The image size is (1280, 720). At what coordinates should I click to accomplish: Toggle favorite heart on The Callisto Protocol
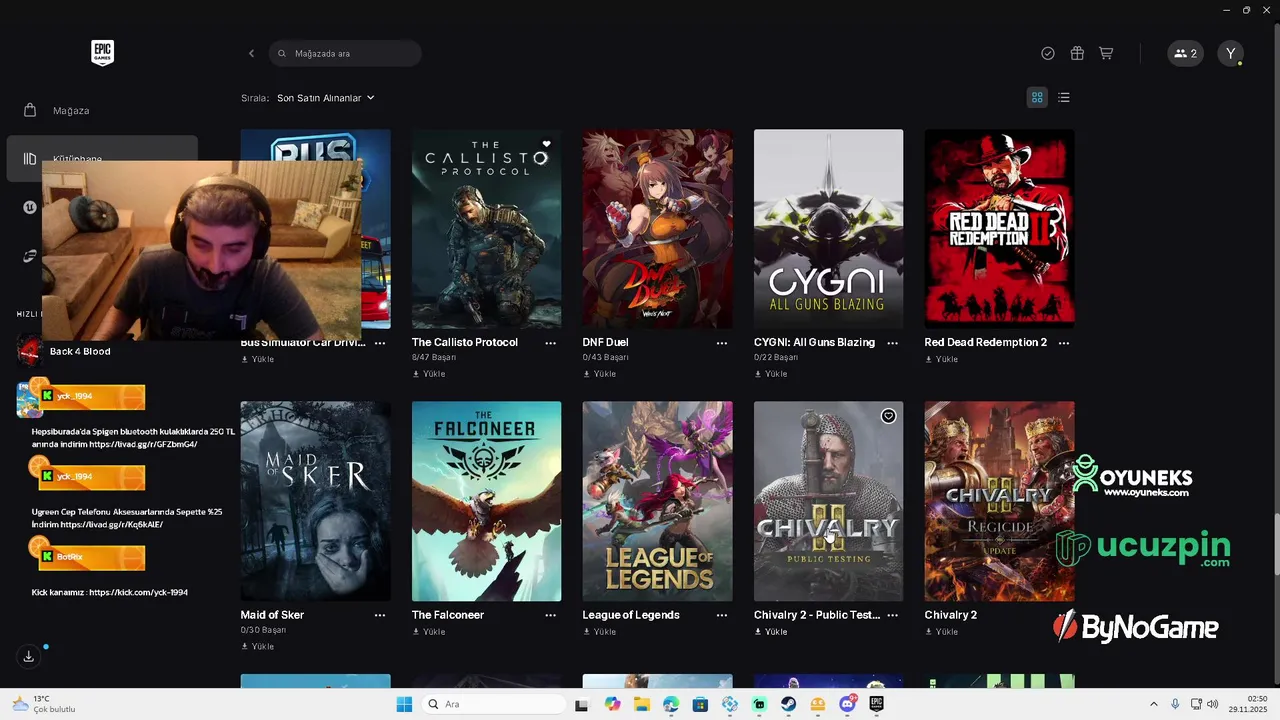(x=546, y=144)
